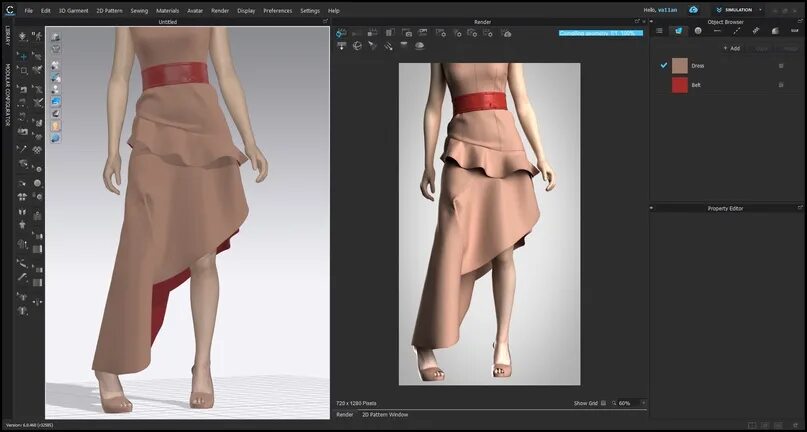Toggle the Show Grid checkbox
Image resolution: width=807 pixels, height=432 pixels.
coord(604,403)
